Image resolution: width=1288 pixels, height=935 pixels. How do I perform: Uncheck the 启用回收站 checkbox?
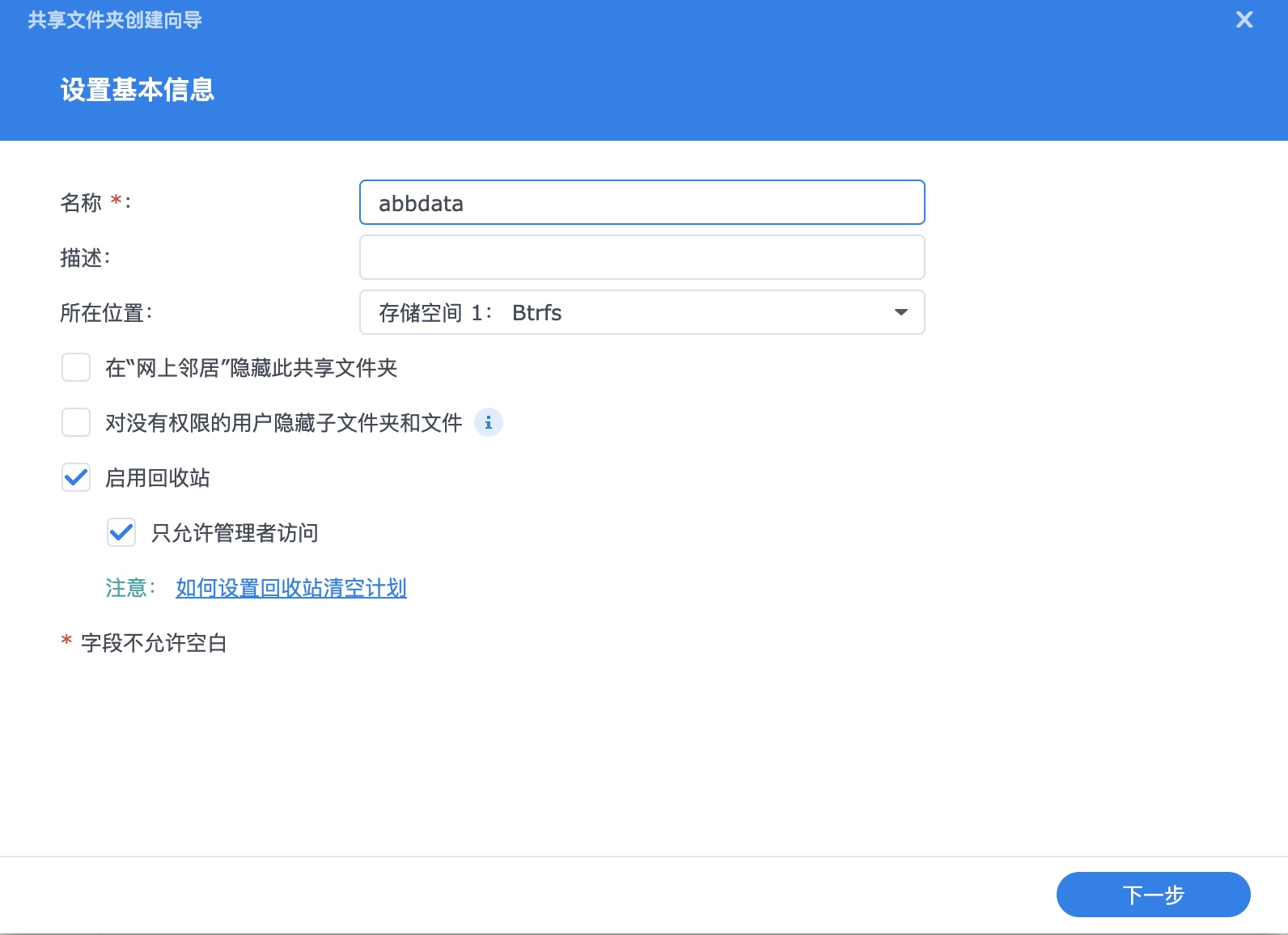tap(76, 477)
